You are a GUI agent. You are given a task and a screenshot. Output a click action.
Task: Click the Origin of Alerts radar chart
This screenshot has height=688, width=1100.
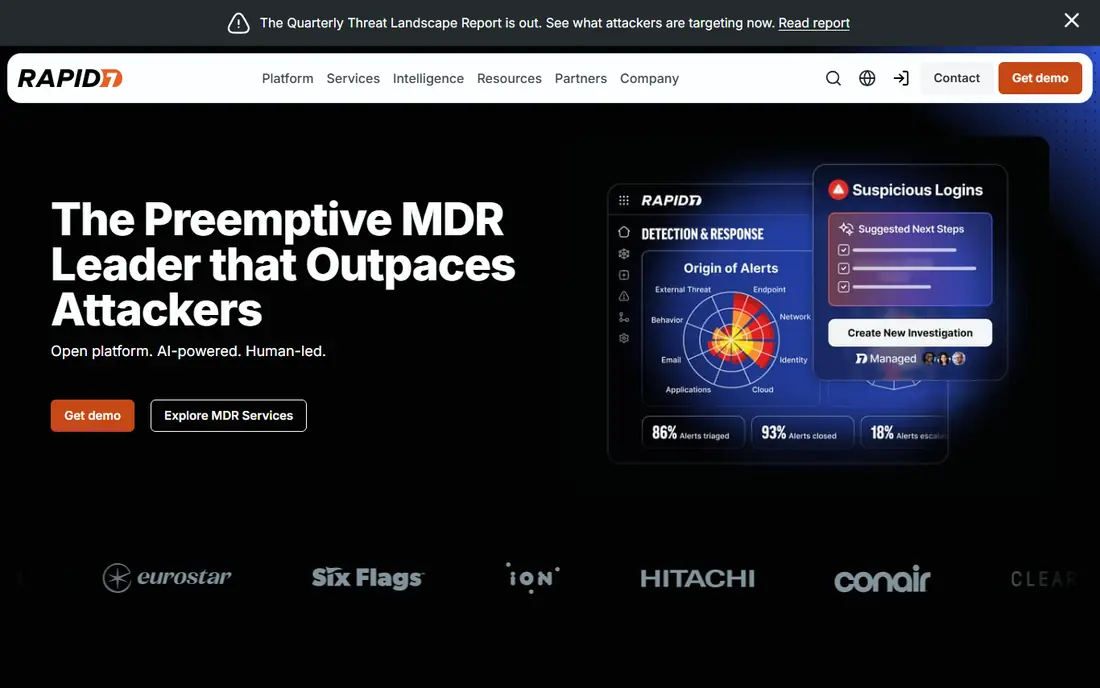pos(731,340)
